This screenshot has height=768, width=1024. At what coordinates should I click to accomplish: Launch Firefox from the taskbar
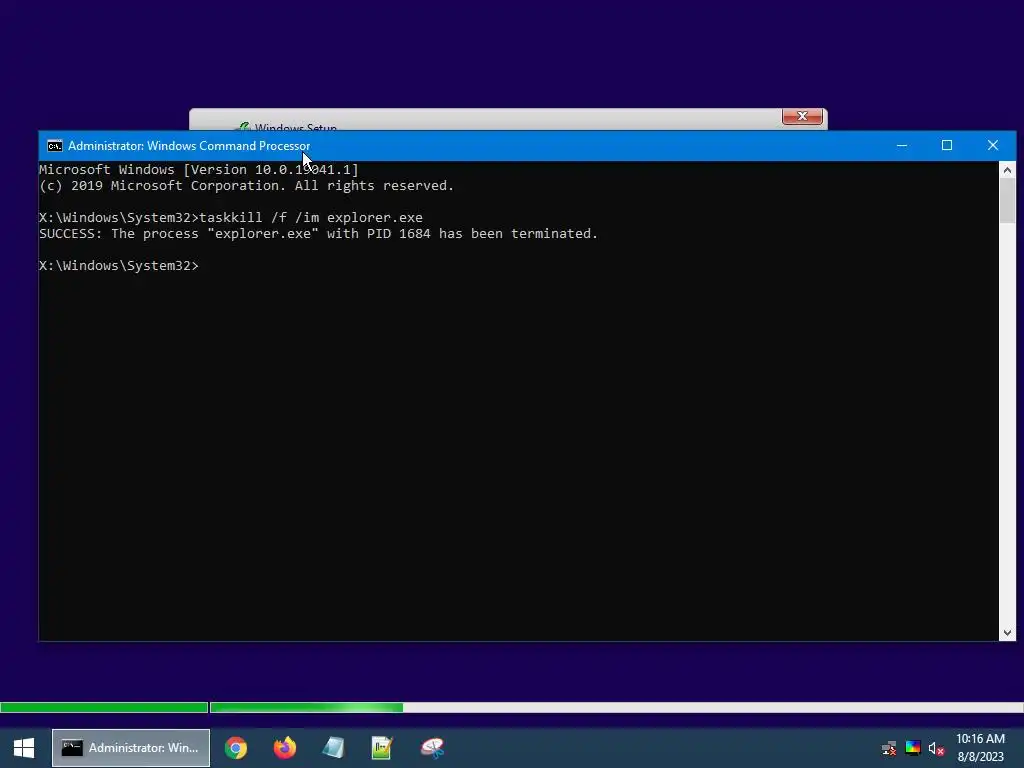tap(285, 748)
